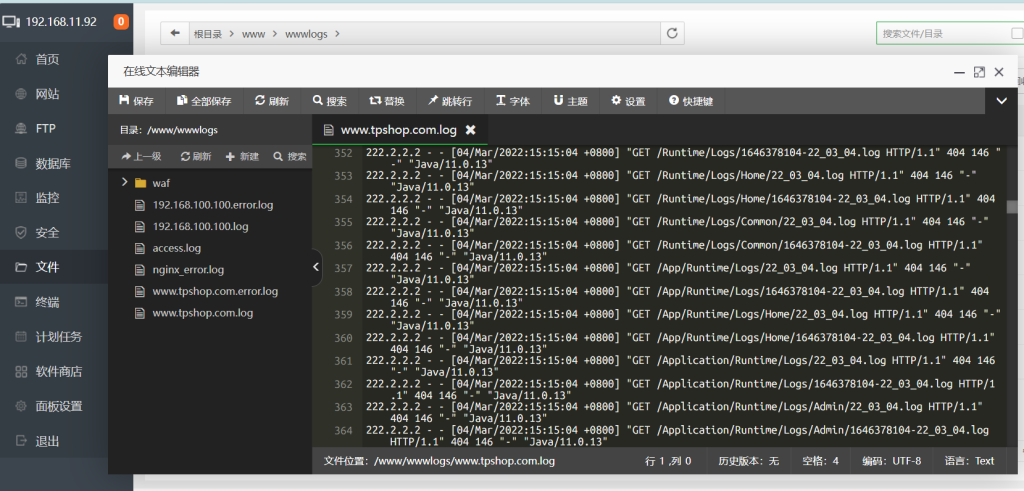The width and height of the screenshot is (1024, 491).
Task: Open the Replace tool in editor toolbar
Action: [387, 101]
